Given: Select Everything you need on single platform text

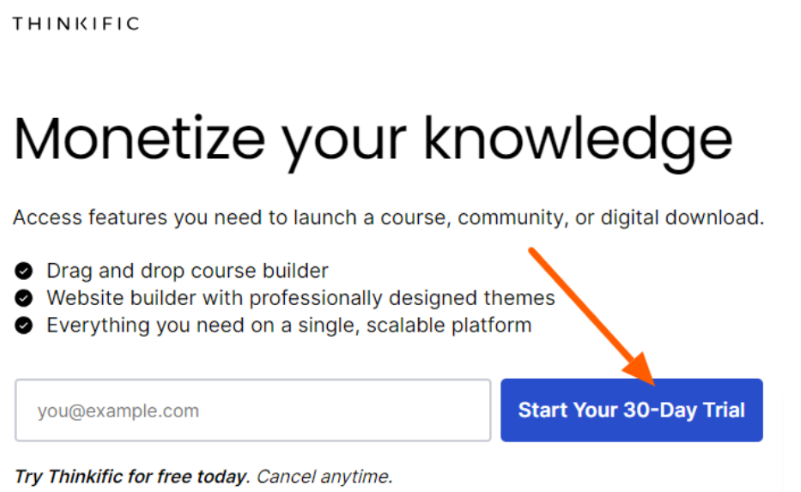Looking at the screenshot, I should [289, 325].
